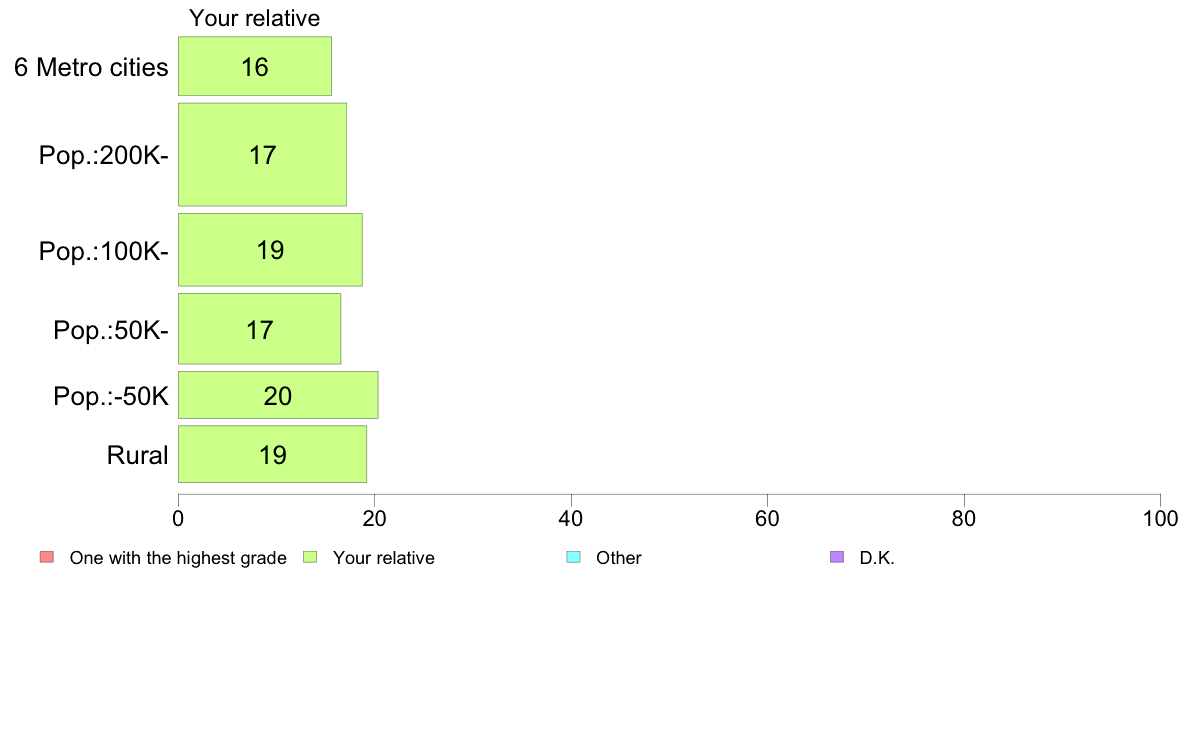Click the 'D.K.' legend label text

click(877, 558)
